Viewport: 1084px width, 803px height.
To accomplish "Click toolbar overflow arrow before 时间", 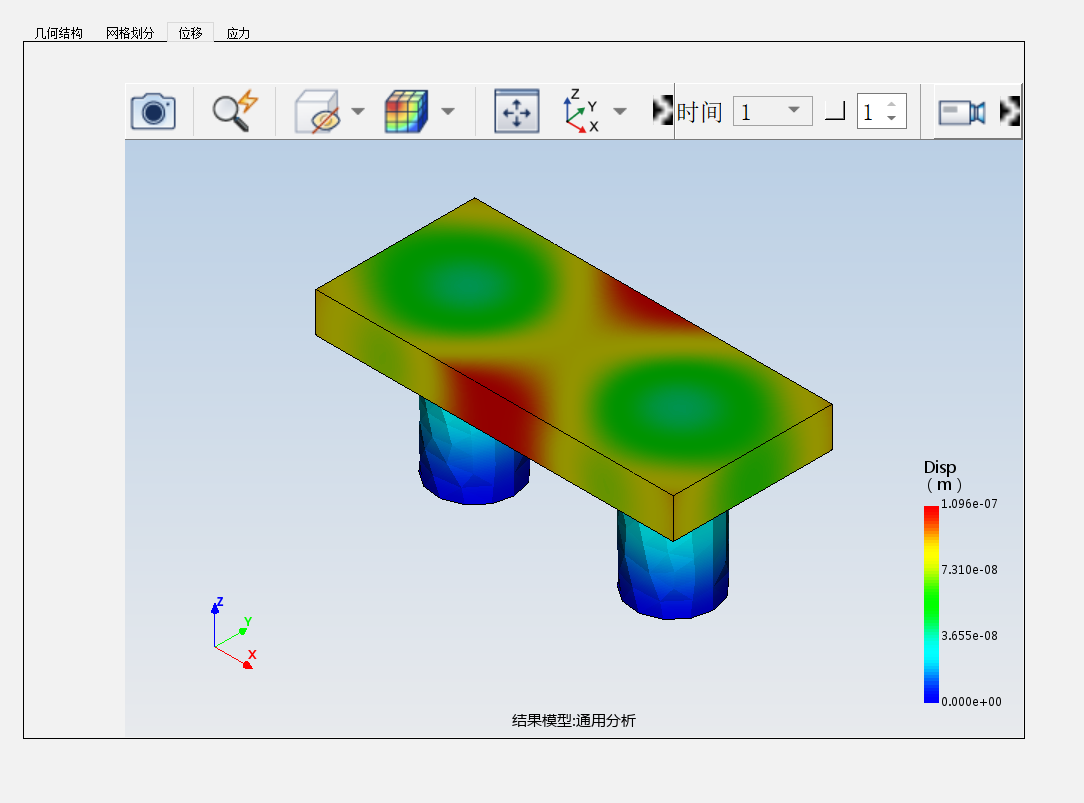I will pyautogui.click(x=663, y=111).
